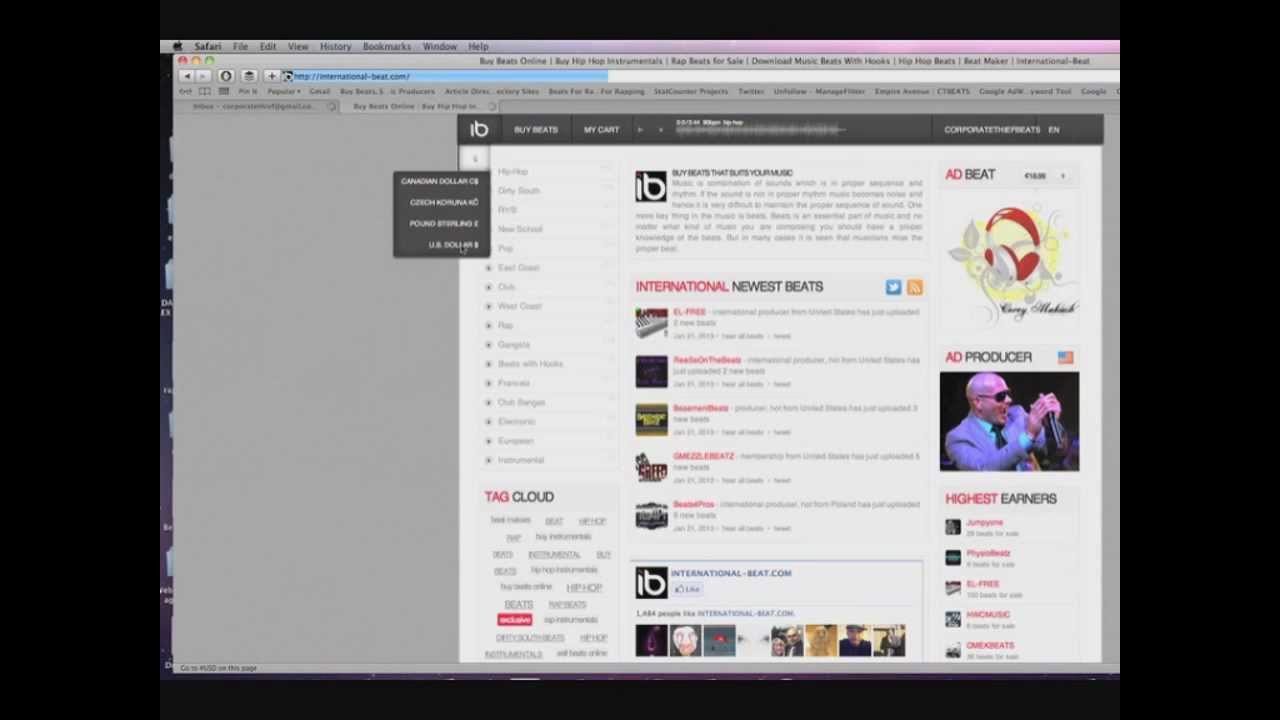Open the History menu
1280x720 pixels.
(x=335, y=46)
